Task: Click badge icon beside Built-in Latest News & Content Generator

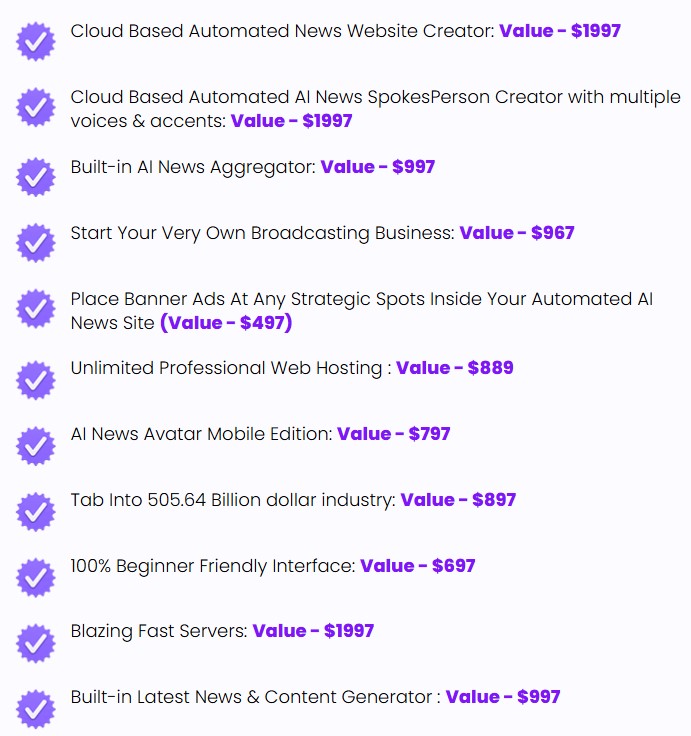Action: pos(36,708)
